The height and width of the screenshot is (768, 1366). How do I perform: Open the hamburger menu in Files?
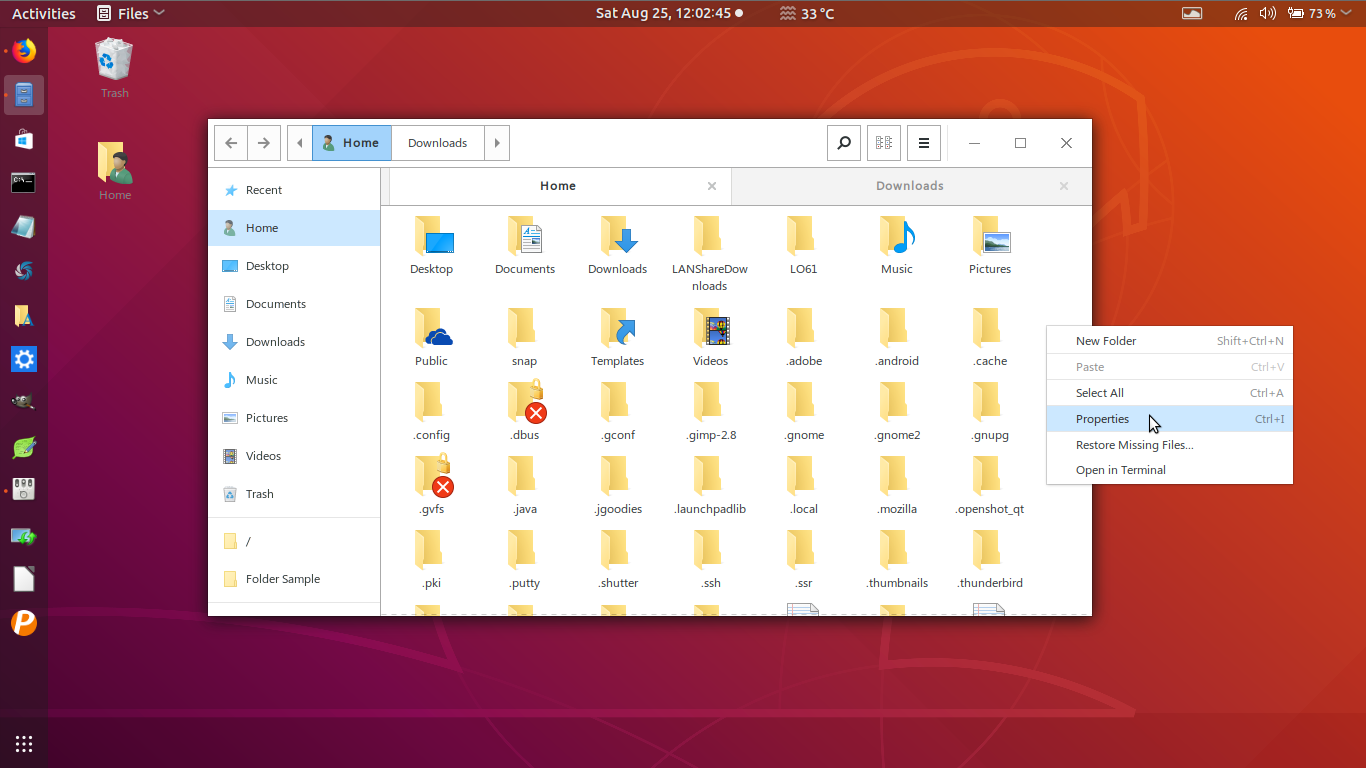click(x=923, y=142)
